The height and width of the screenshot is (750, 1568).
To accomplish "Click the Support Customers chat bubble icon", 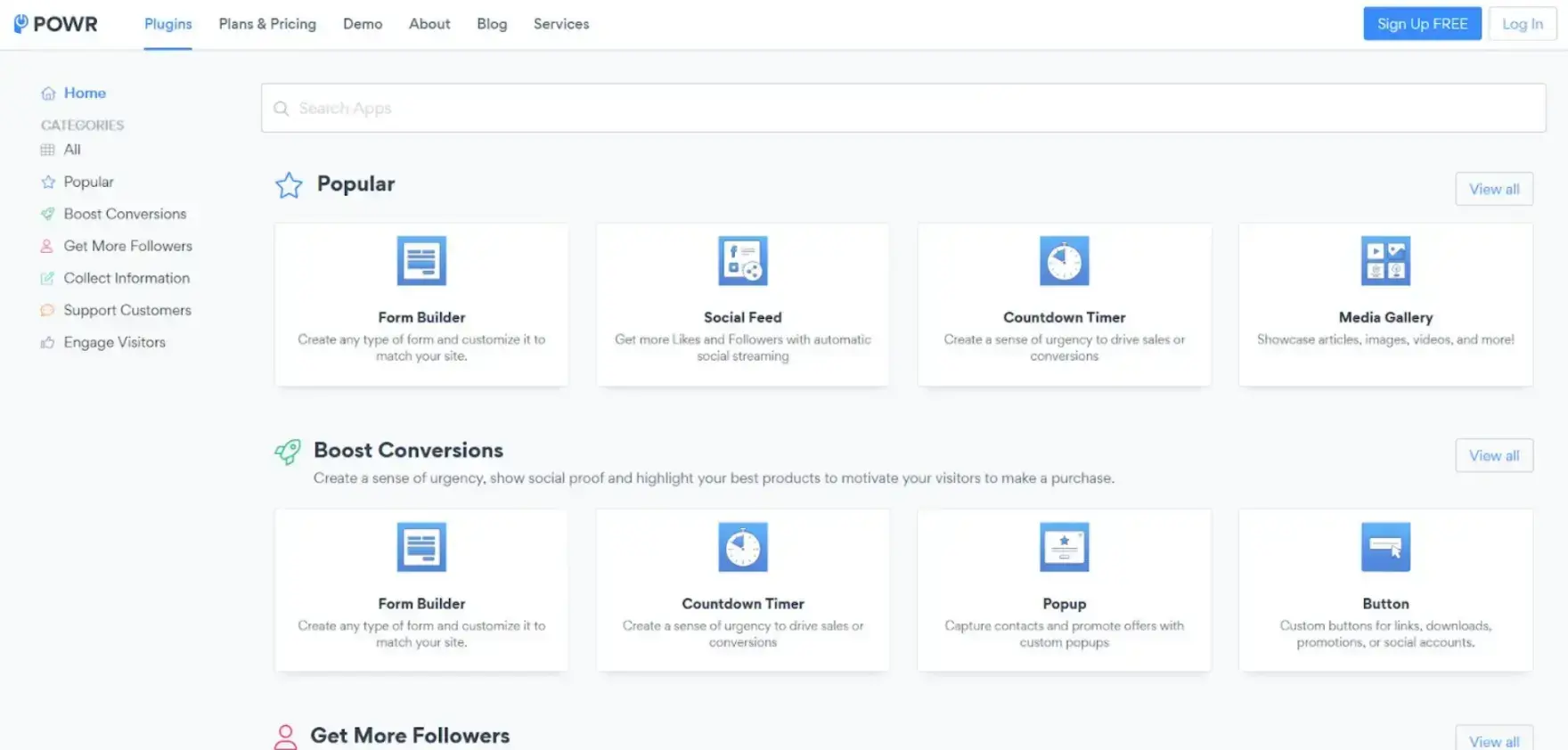I will tap(48, 310).
